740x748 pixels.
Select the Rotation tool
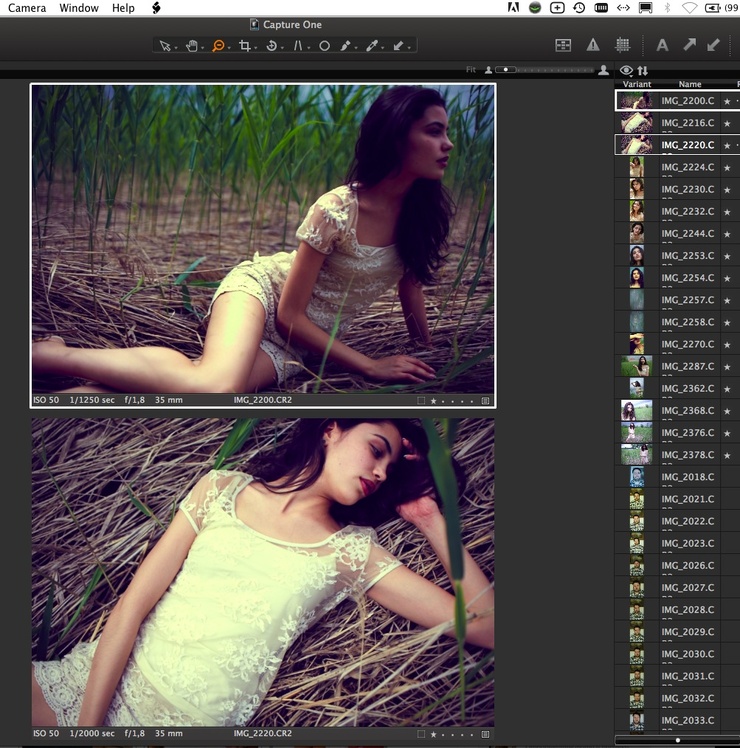point(271,46)
